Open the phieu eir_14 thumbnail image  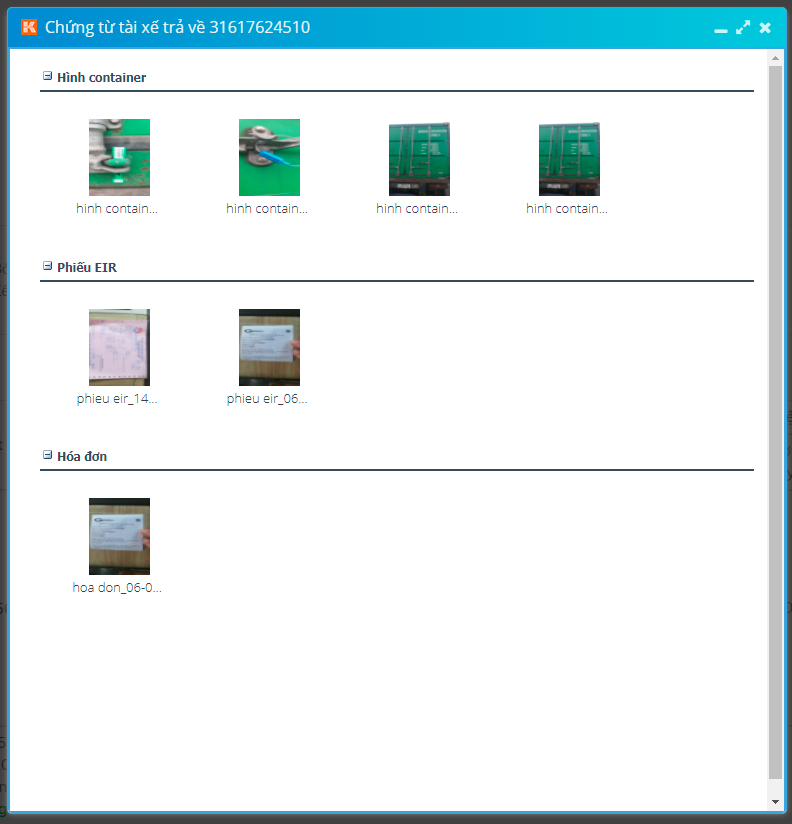(x=119, y=347)
